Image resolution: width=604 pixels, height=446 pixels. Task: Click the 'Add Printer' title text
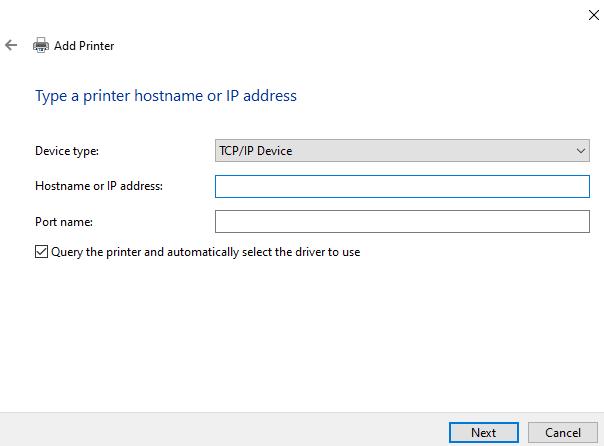click(84, 45)
